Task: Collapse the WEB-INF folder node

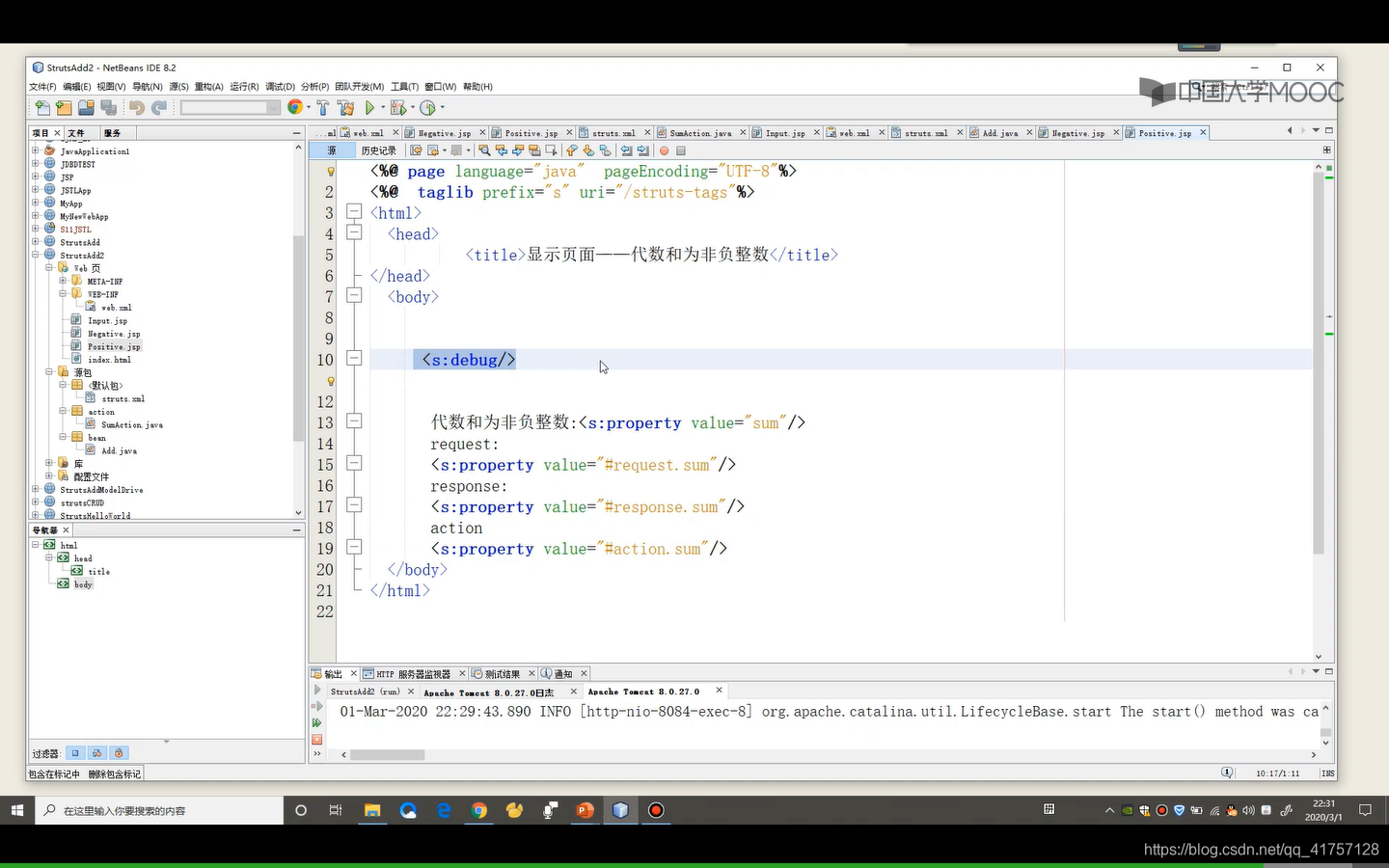Action: tap(63, 293)
